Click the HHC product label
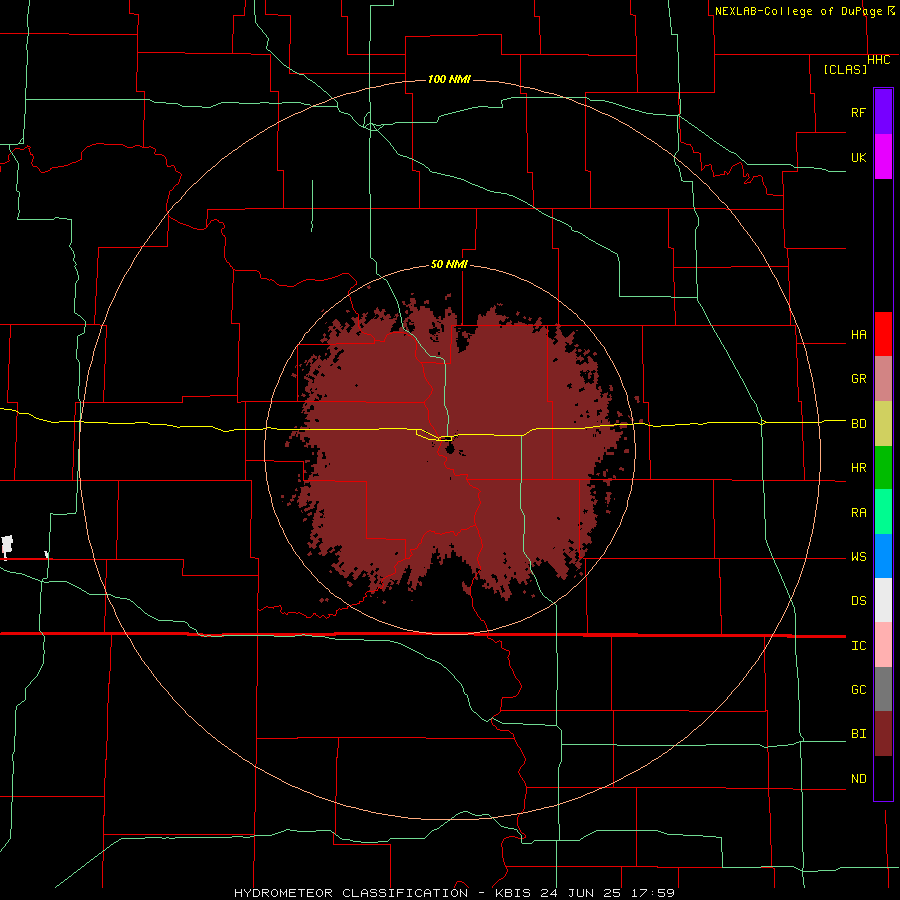The image size is (900, 900). pos(878,60)
